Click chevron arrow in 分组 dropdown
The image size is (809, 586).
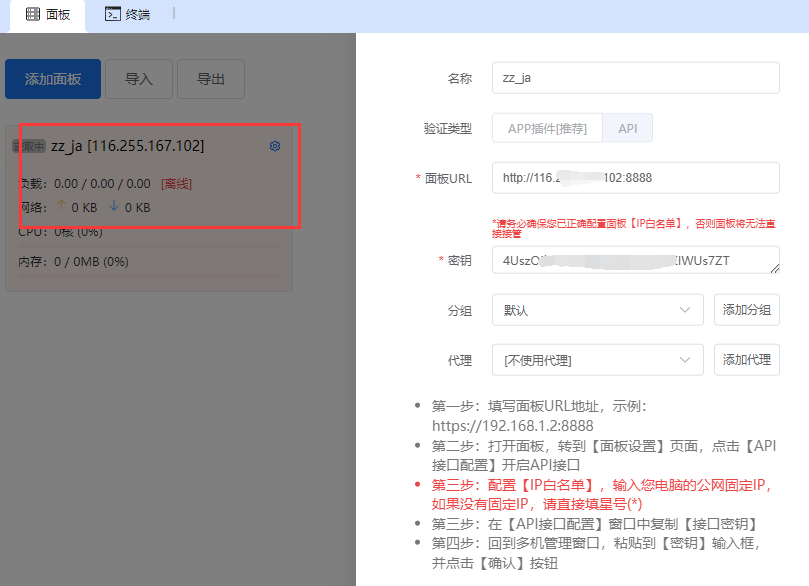(x=685, y=310)
